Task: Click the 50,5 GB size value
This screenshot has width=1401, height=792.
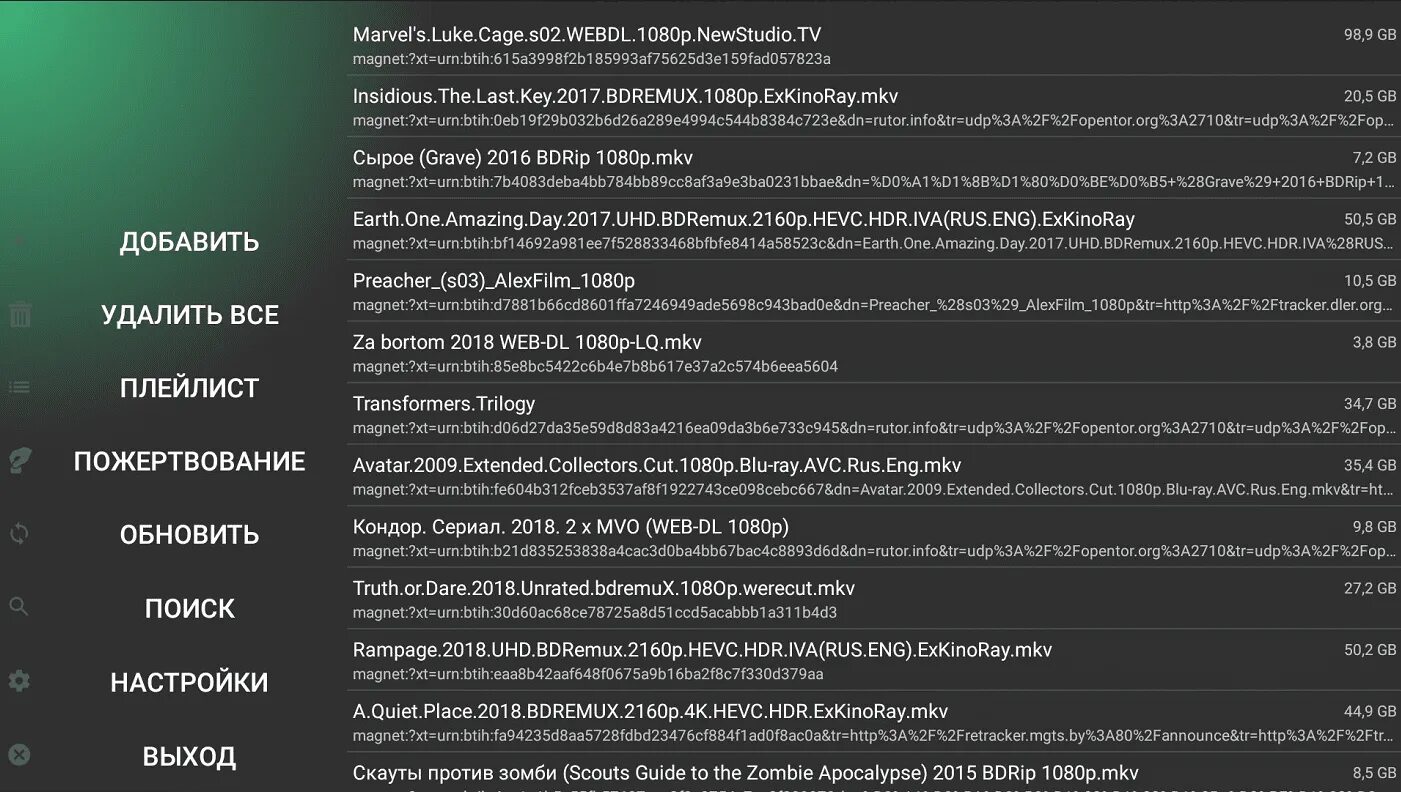Action: point(1370,219)
